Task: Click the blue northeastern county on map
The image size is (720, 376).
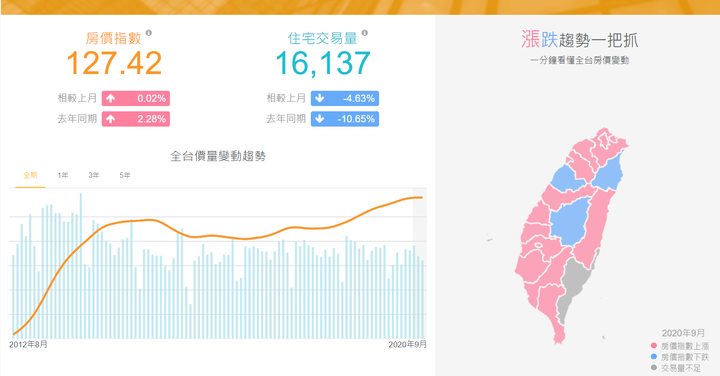Action: (x=609, y=172)
